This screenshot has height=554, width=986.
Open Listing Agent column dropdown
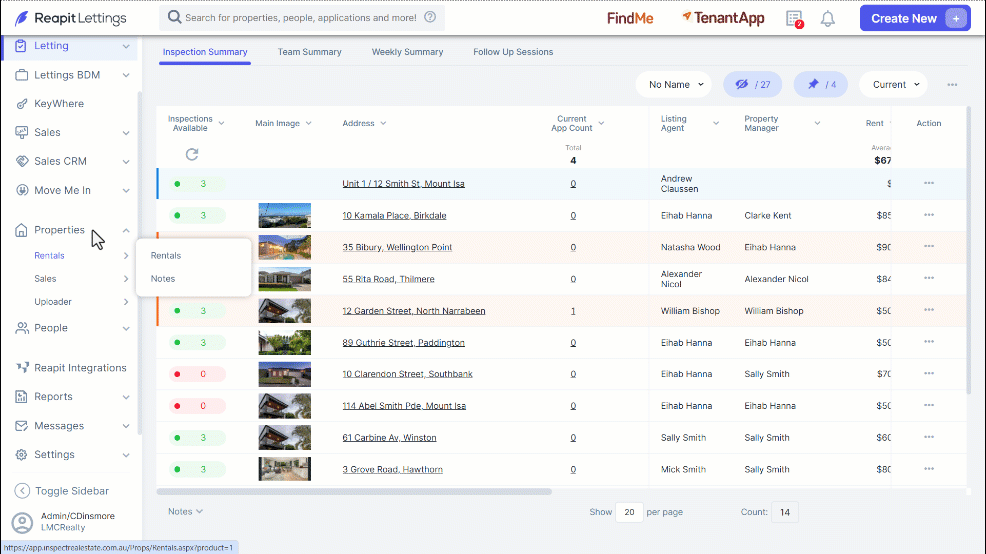(x=716, y=123)
